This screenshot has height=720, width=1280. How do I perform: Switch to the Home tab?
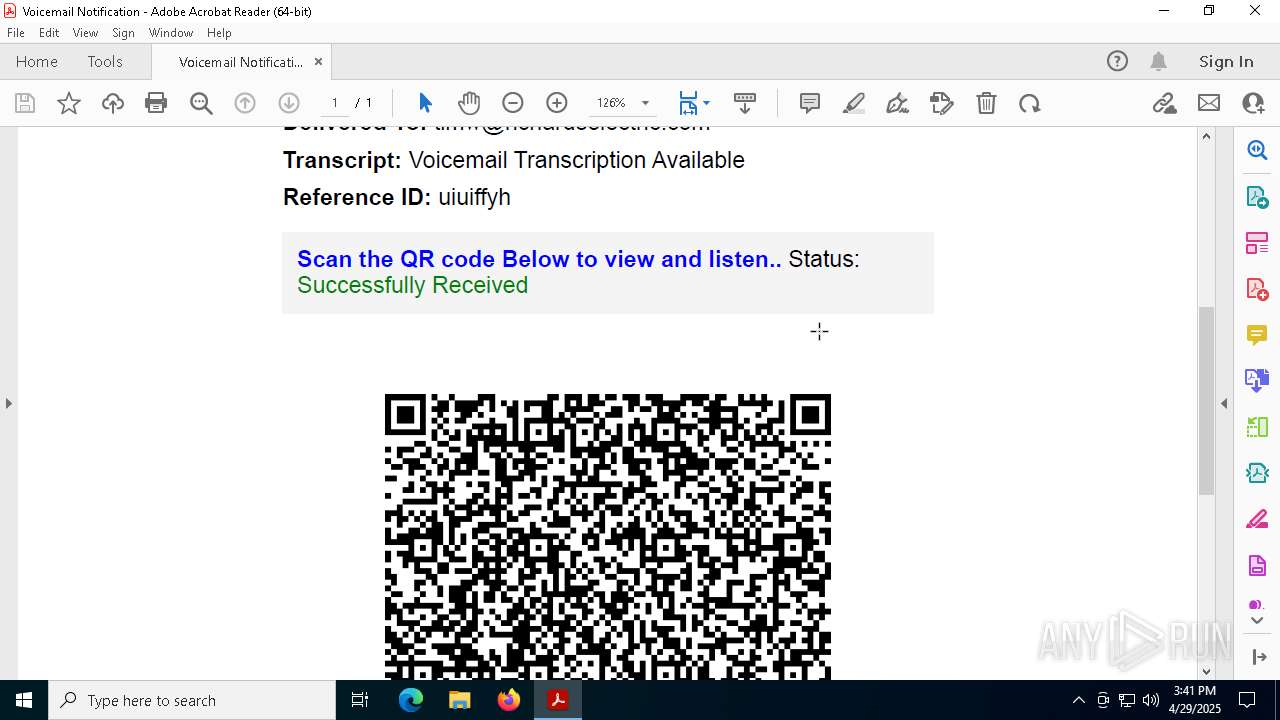tap(37, 62)
